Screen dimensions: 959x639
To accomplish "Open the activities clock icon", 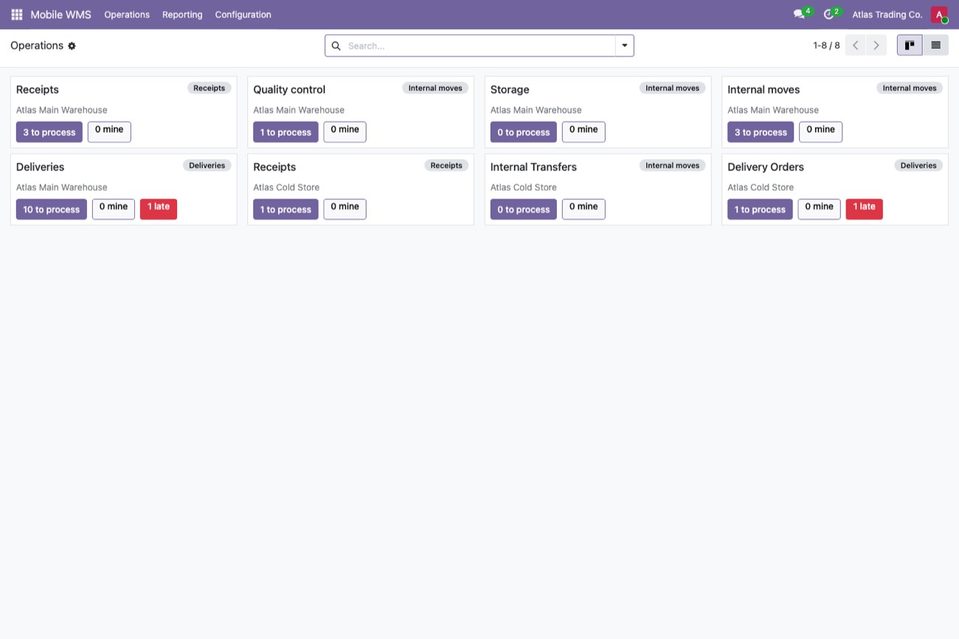I will point(829,14).
